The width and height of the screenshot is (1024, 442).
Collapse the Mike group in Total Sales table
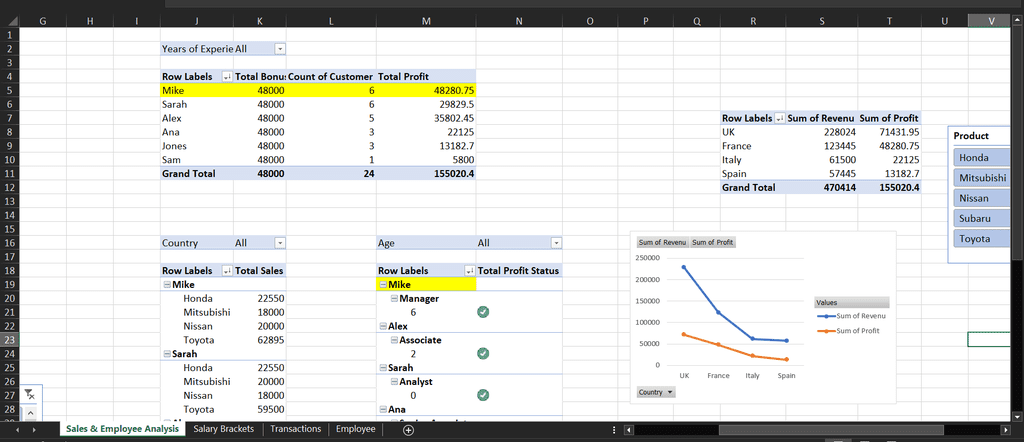(166, 284)
